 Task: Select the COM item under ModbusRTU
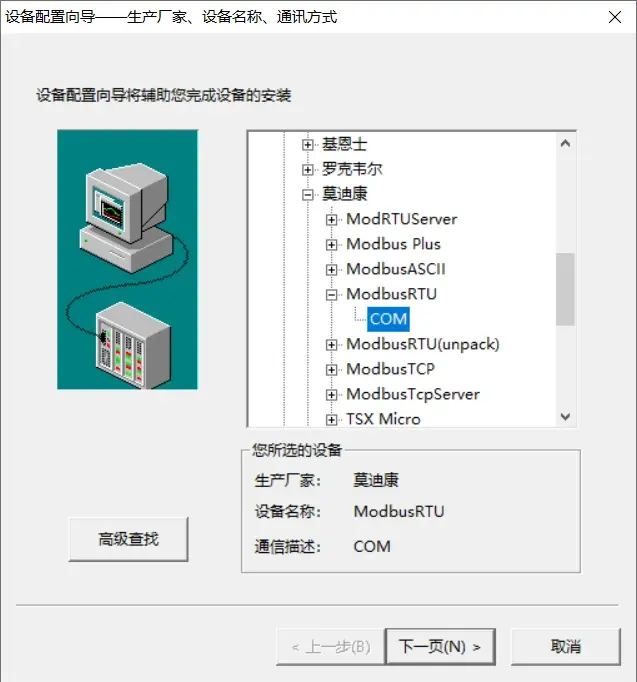point(388,319)
